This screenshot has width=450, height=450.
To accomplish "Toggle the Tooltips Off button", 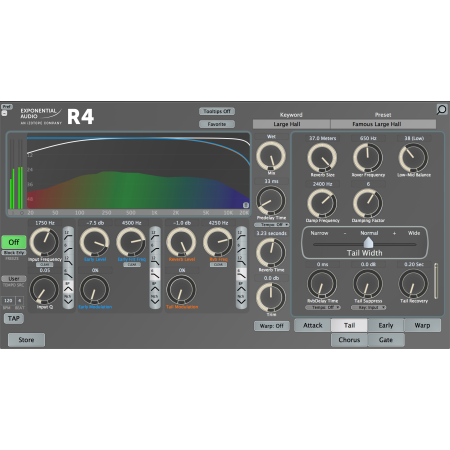I will pyautogui.click(x=217, y=111).
